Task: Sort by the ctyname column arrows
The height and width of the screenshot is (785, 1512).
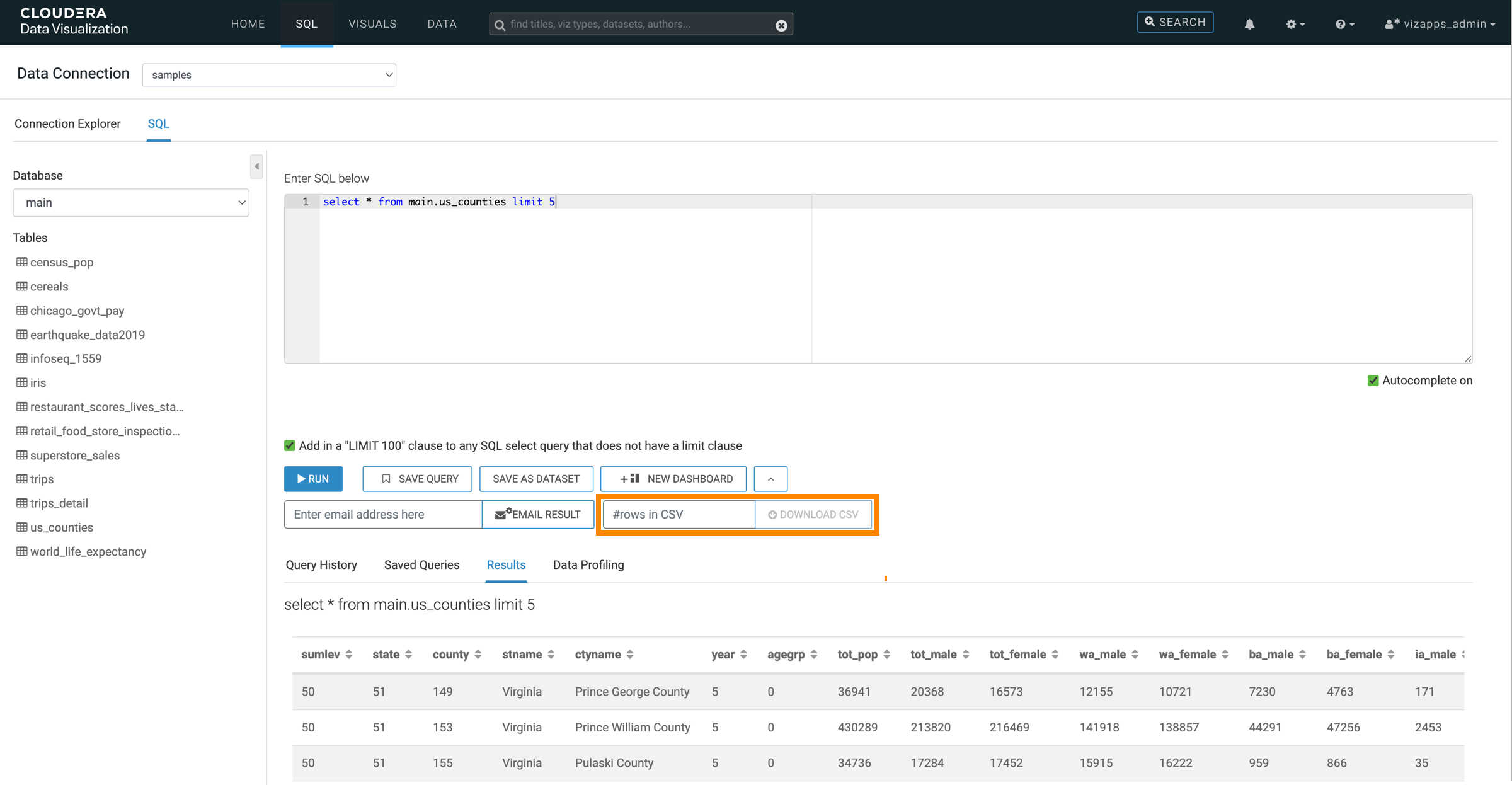Action: coord(630,655)
